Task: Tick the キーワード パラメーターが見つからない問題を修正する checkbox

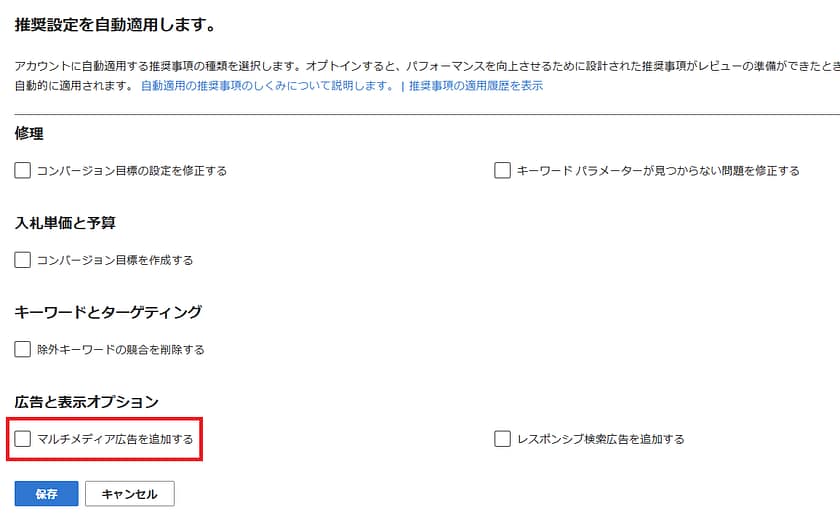Action: [x=502, y=170]
